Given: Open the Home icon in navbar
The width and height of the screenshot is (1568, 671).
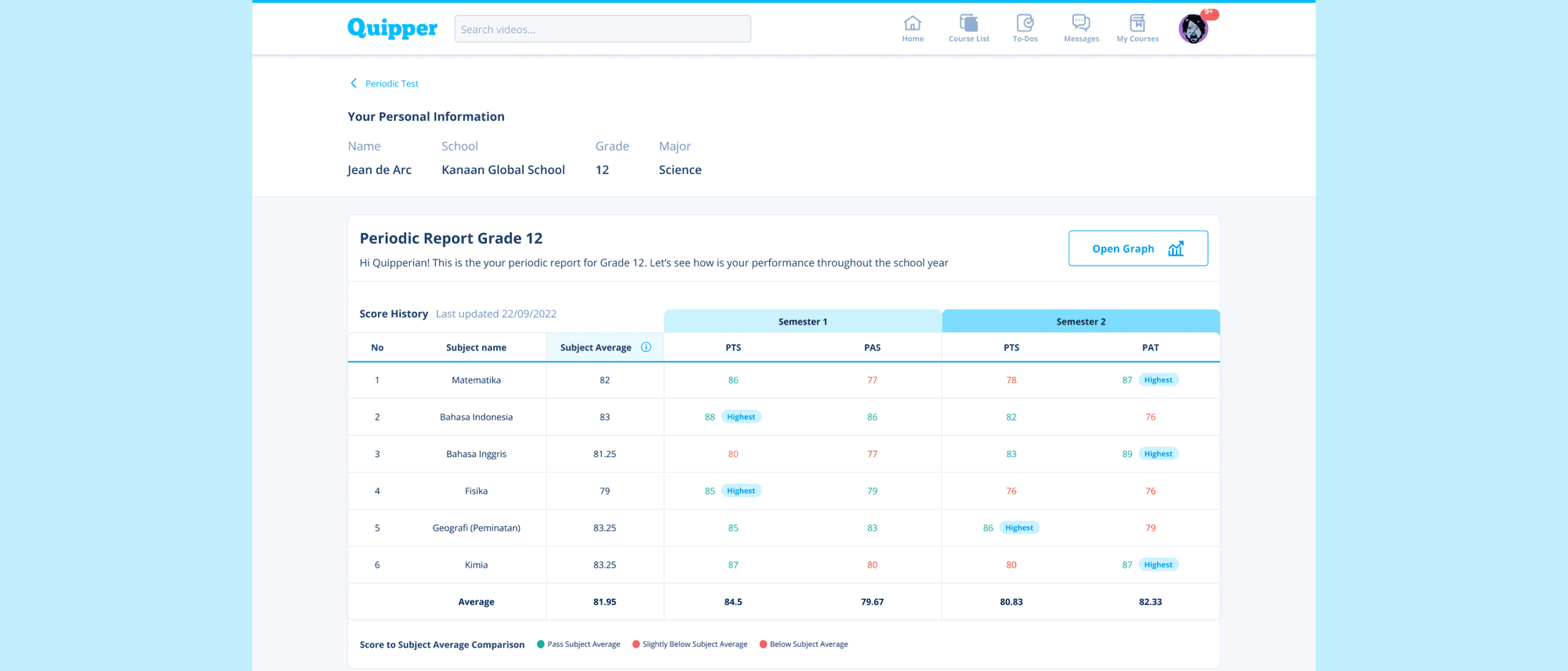Looking at the screenshot, I should pos(913,28).
